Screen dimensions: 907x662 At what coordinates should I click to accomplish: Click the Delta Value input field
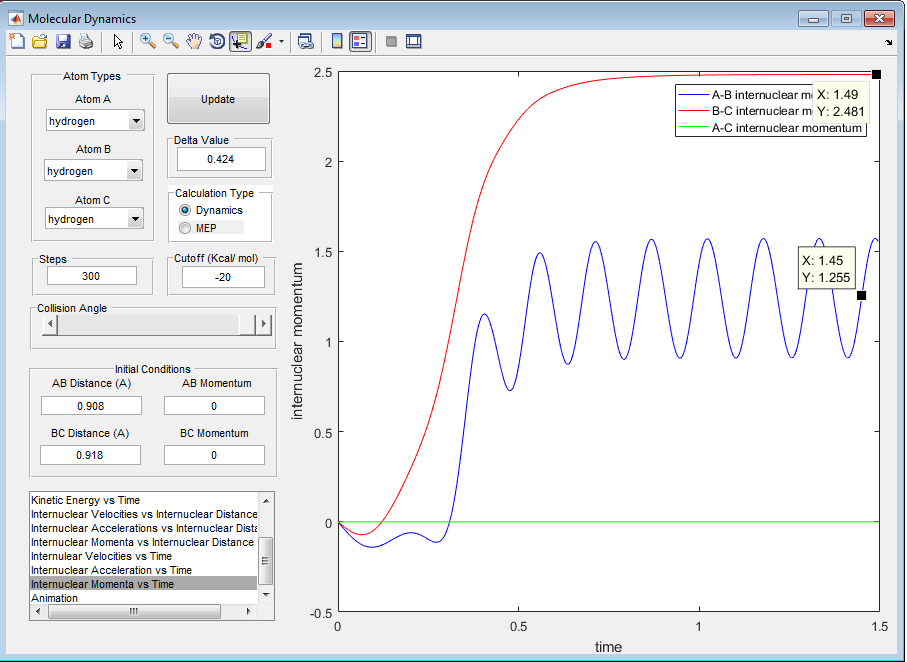(221, 159)
